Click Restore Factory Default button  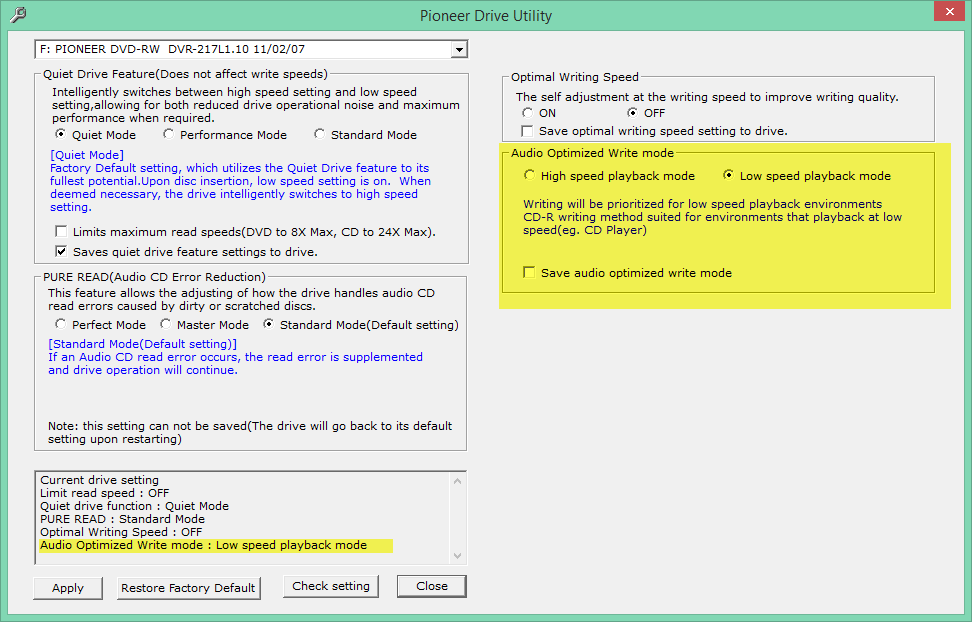(188, 588)
